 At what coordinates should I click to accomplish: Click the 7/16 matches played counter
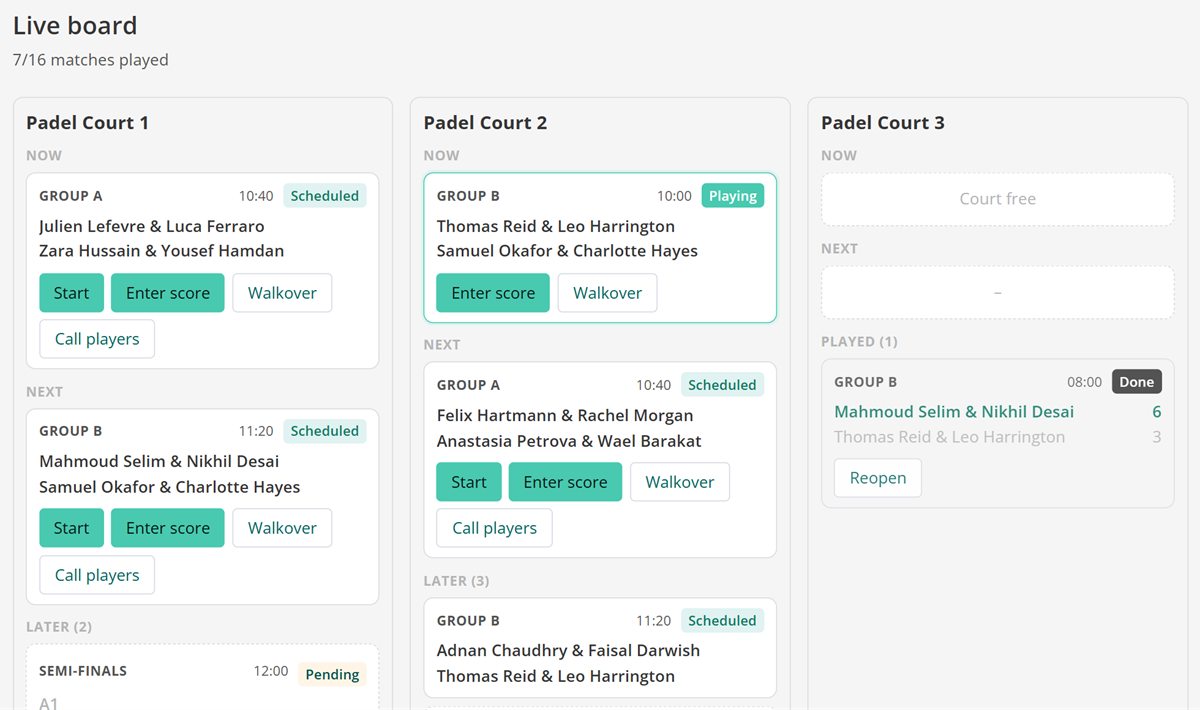[x=91, y=60]
